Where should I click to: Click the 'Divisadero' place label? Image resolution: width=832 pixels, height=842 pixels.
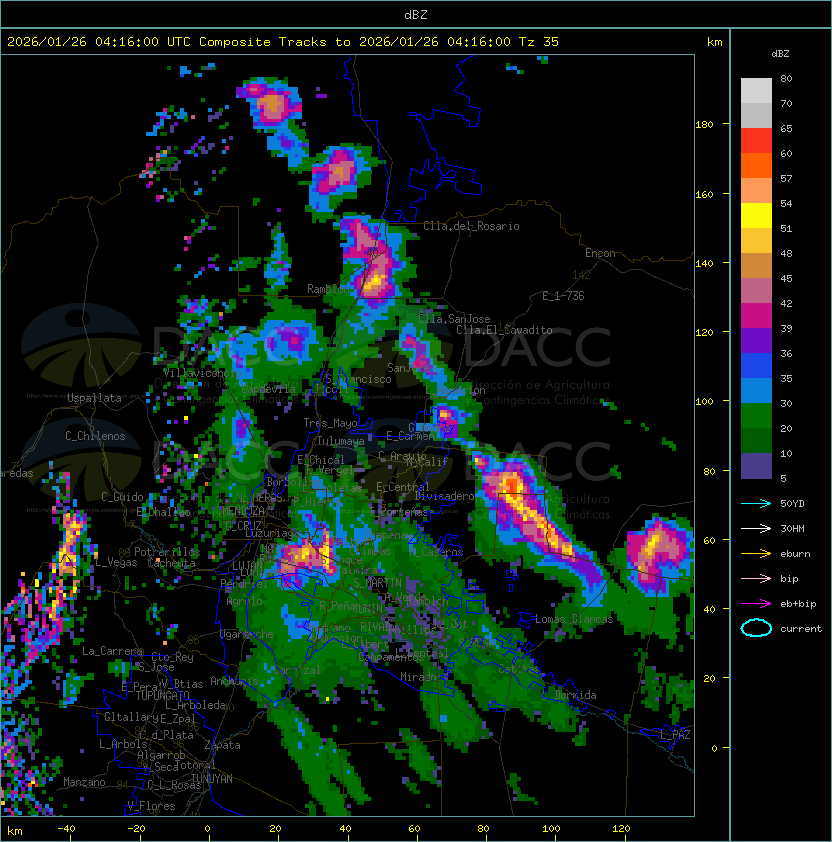click(445, 496)
